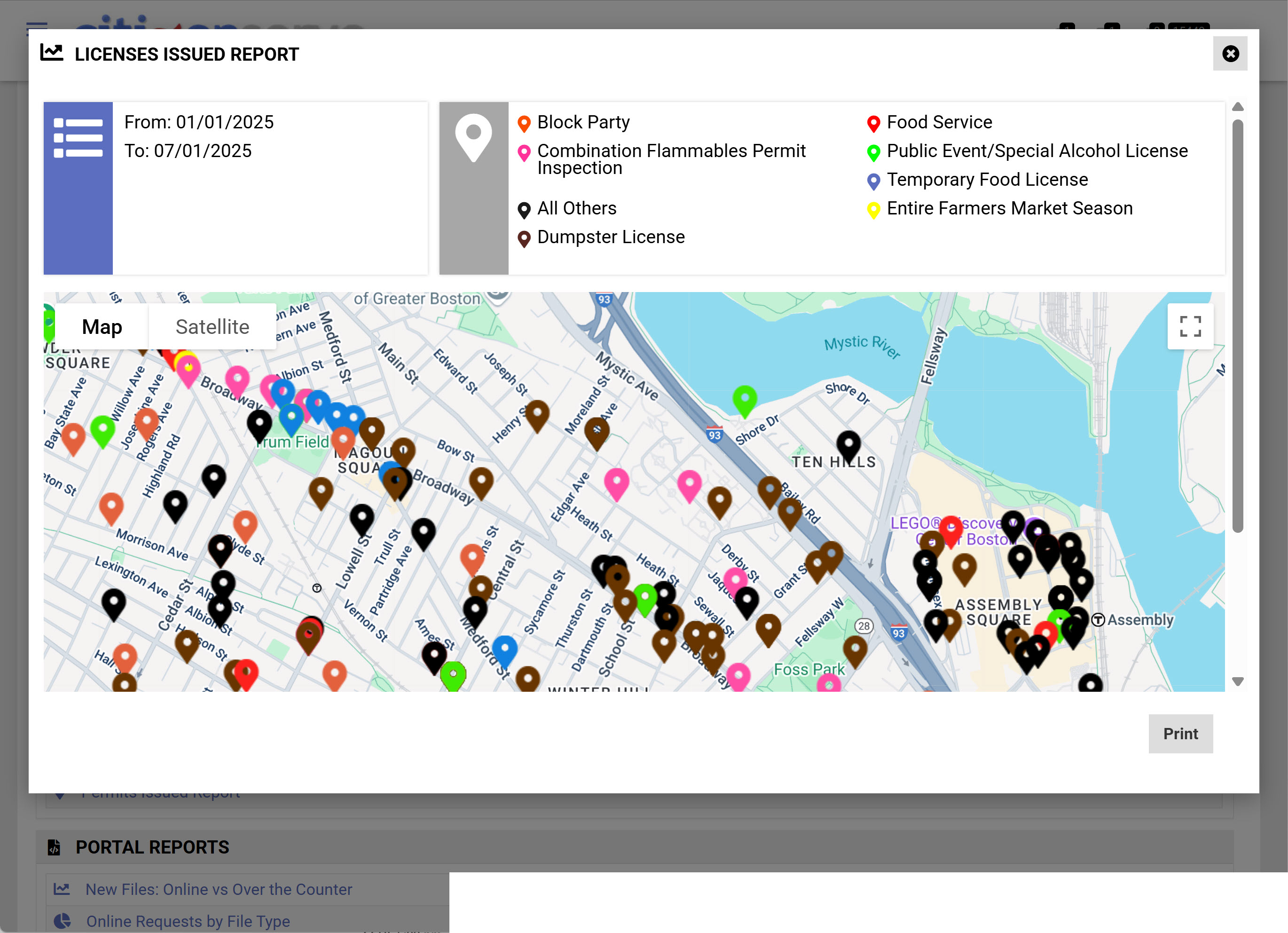Click the Dumpster License legend pin
Viewport: 1288px width, 933px height.
524,237
